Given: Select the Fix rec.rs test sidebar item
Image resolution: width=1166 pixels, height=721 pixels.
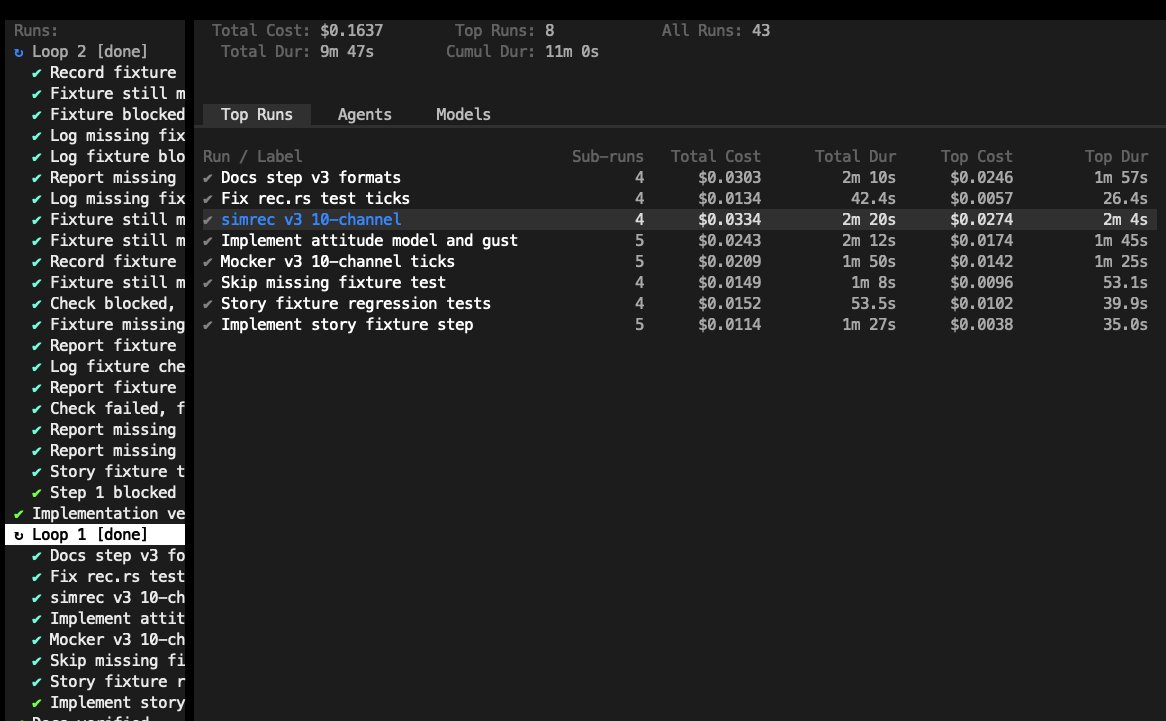Looking at the screenshot, I should tap(117, 576).
